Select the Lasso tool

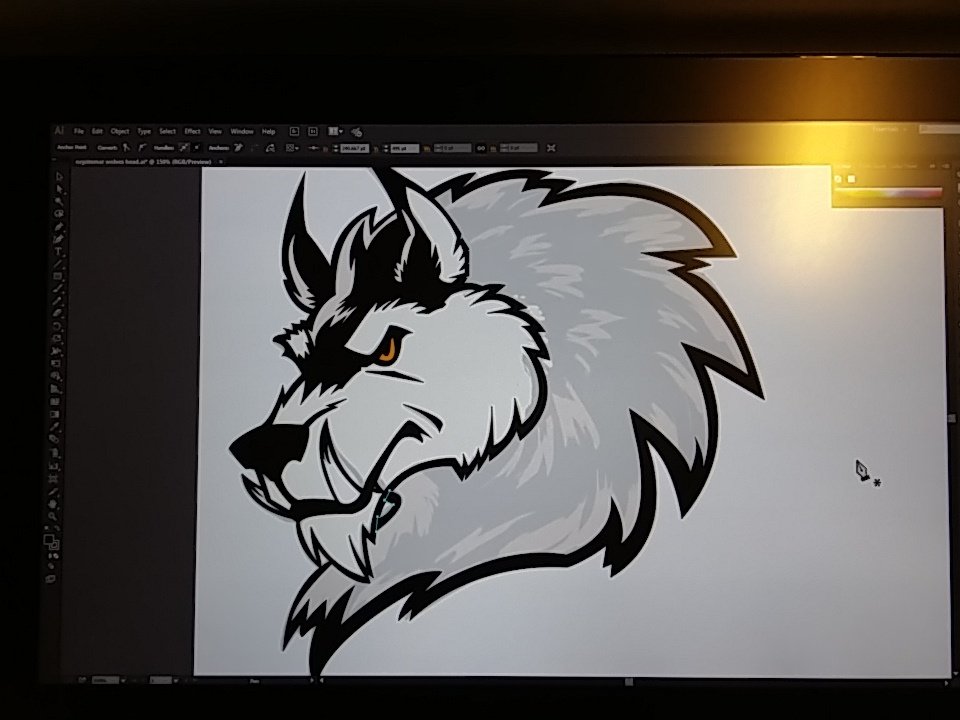[59, 214]
